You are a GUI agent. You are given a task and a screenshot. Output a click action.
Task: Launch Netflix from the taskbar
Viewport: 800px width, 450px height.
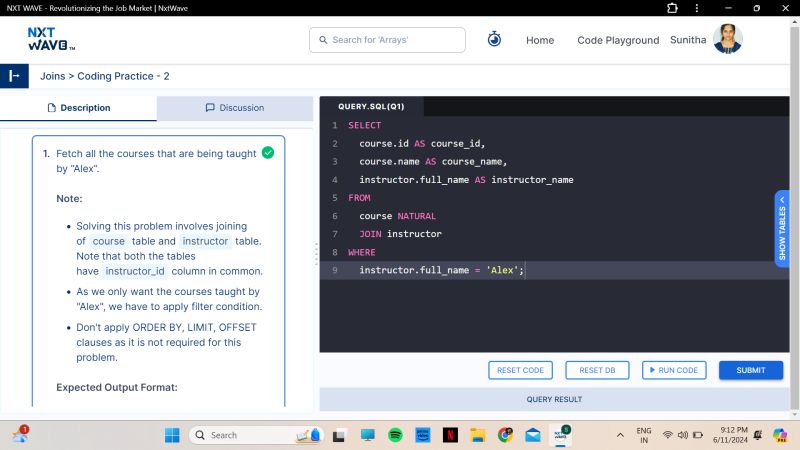pyautogui.click(x=451, y=435)
